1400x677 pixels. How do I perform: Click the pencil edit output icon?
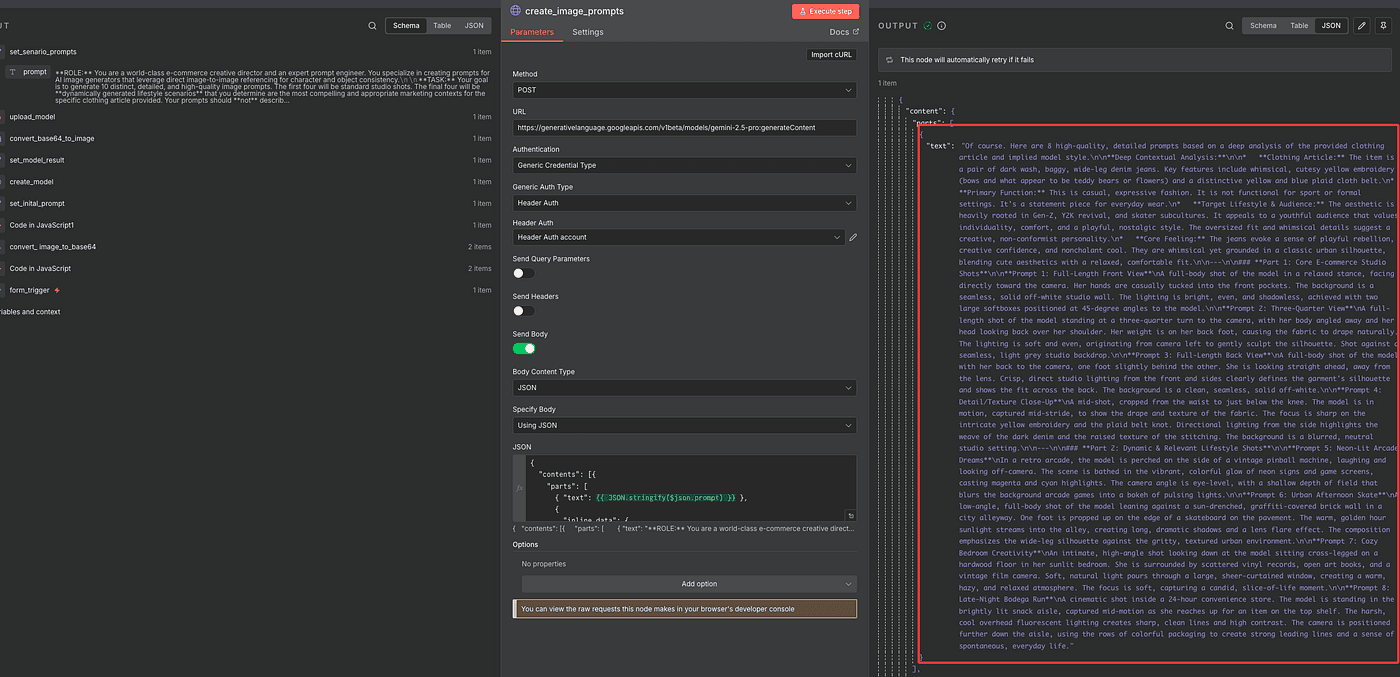(x=1361, y=26)
